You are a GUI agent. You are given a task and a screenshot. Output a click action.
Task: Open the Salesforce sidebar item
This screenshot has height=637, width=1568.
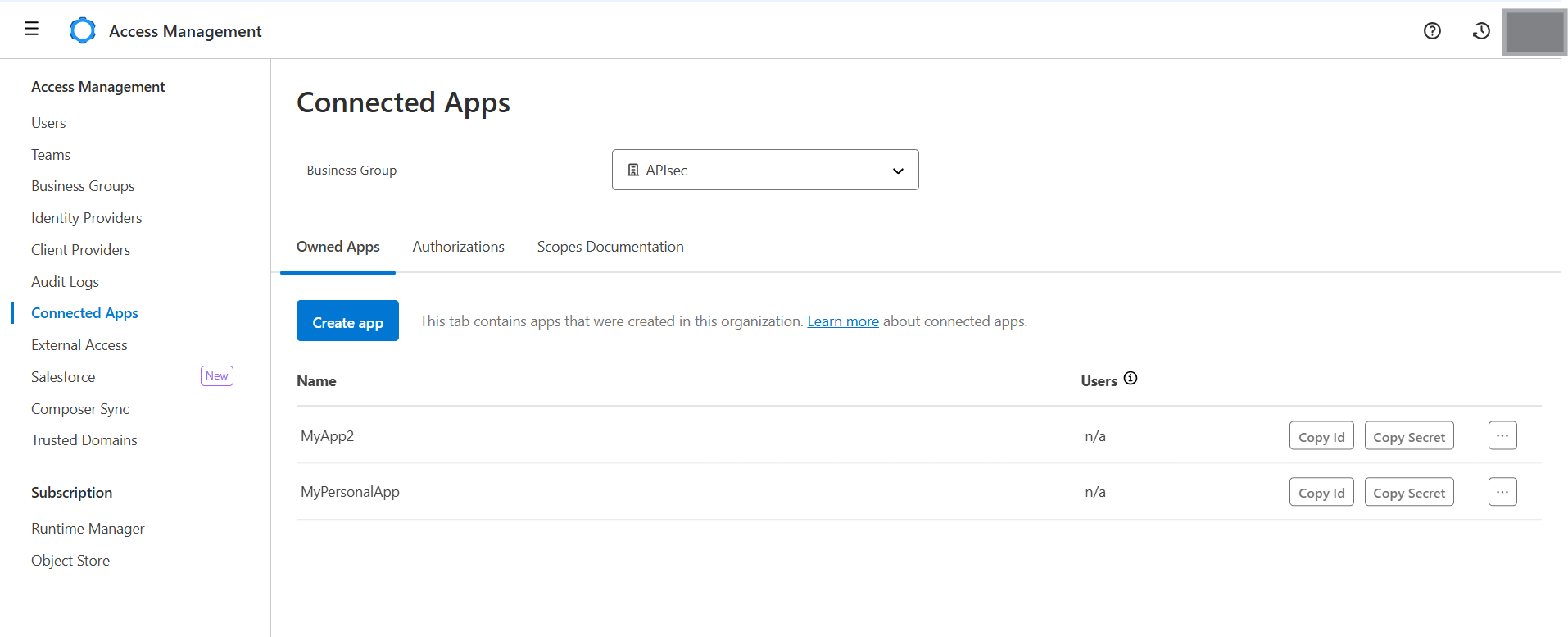pyautogui.click(x=63, y=377)
